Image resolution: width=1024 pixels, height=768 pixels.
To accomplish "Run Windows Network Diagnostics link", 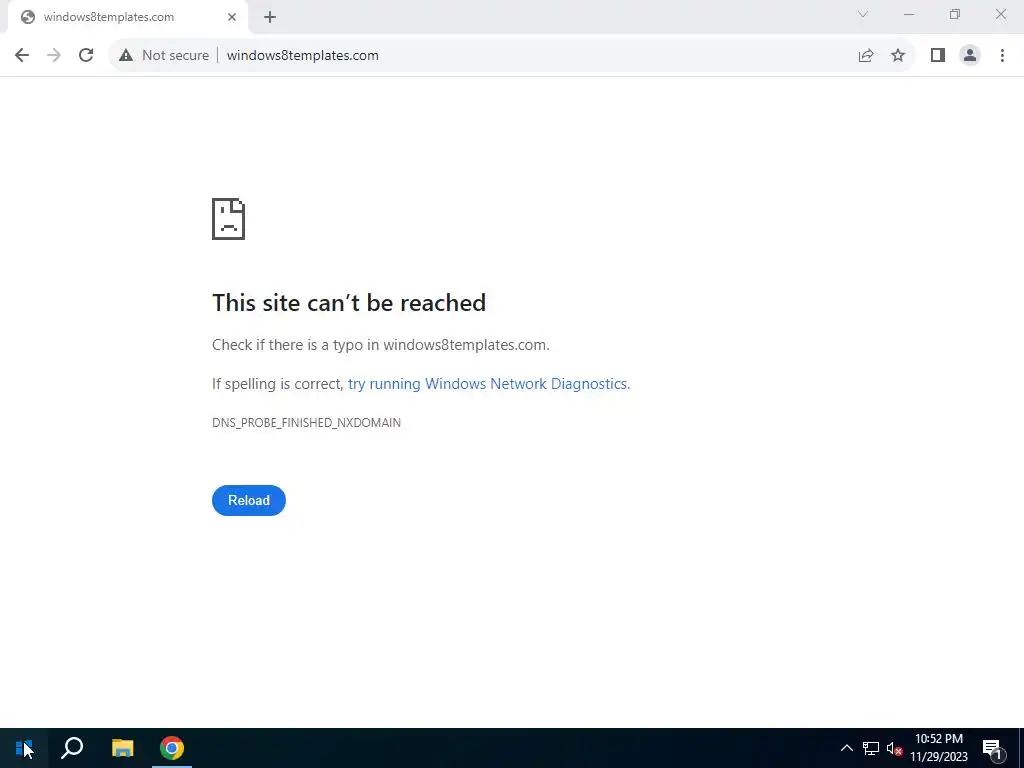I will click(x=488, y=384).
